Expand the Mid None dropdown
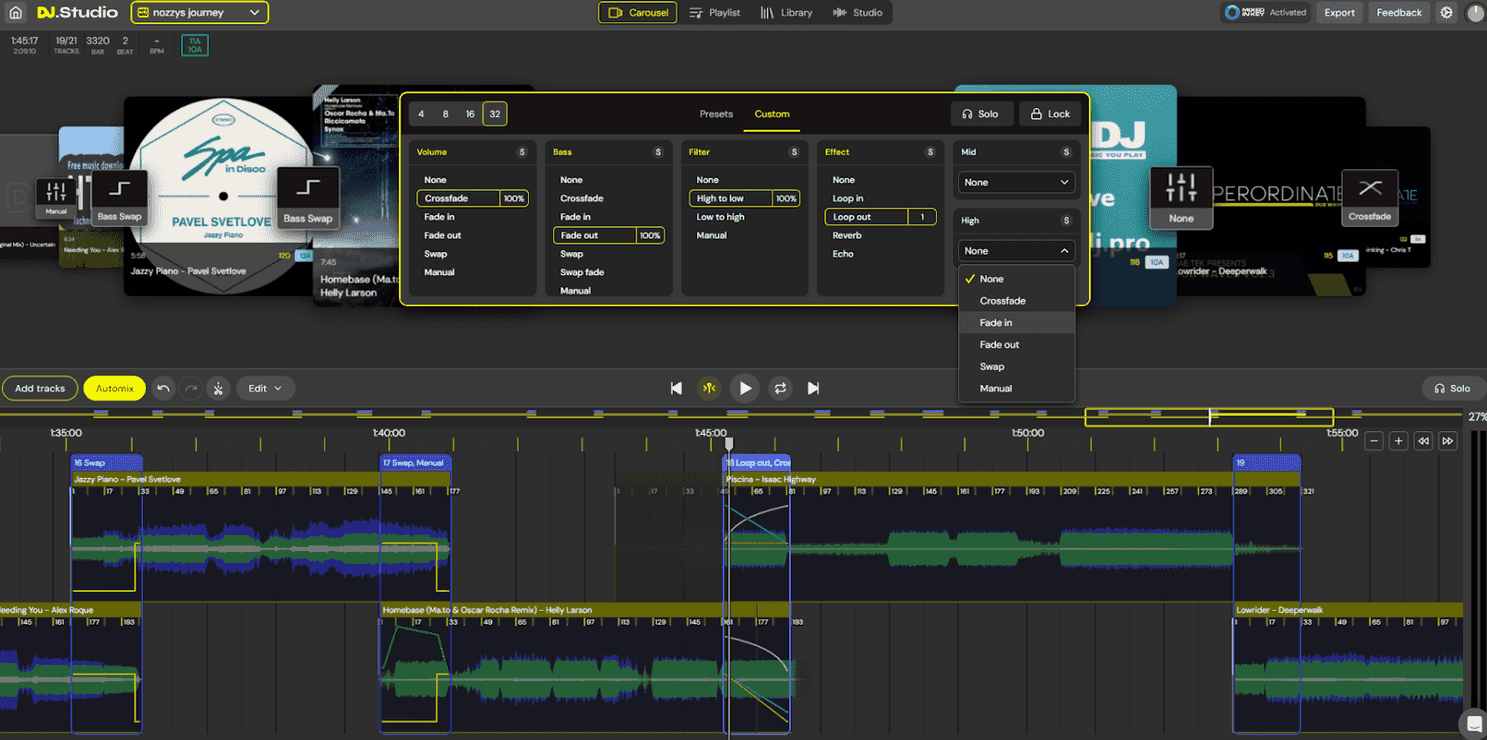 pos(1015,182)
